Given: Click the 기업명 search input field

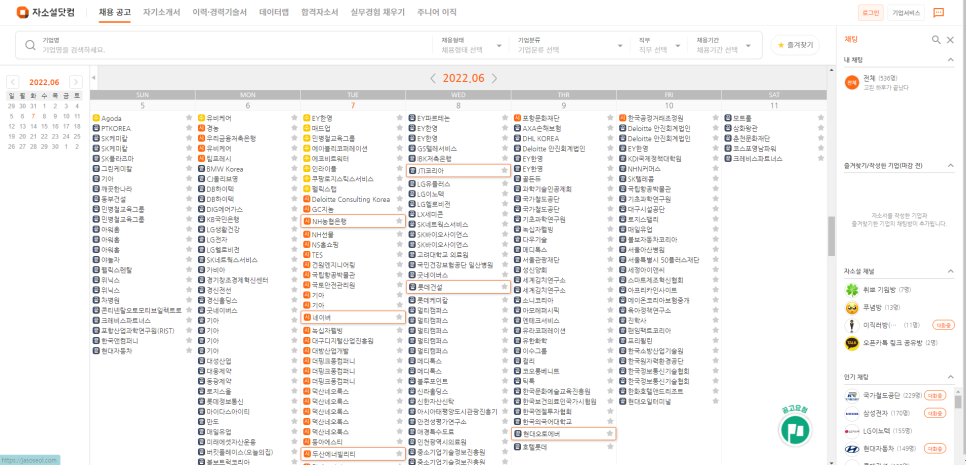Looking at the screenshot, I should 234,45.
